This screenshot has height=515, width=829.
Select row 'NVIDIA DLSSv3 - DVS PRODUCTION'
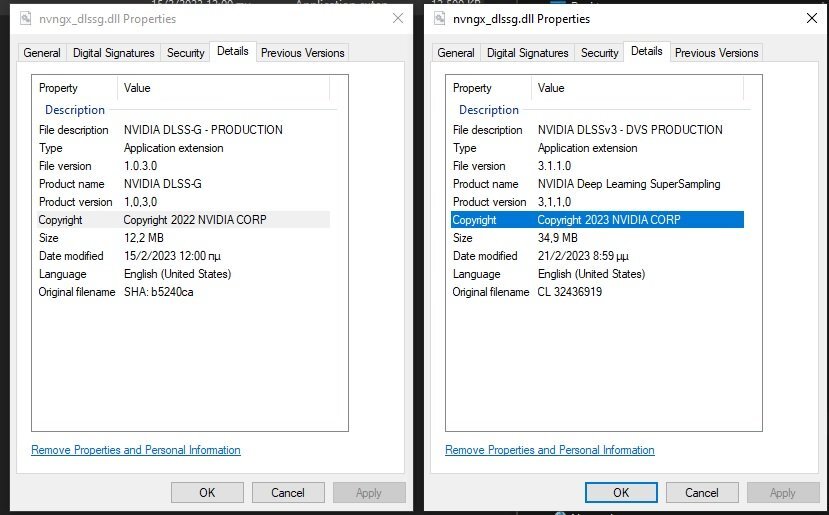pos(597,130)
